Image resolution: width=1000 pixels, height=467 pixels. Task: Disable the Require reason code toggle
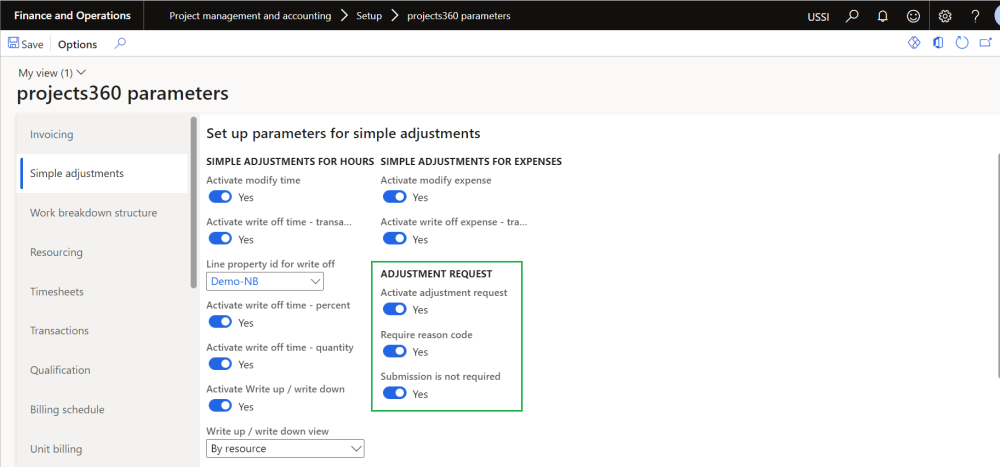395,352
